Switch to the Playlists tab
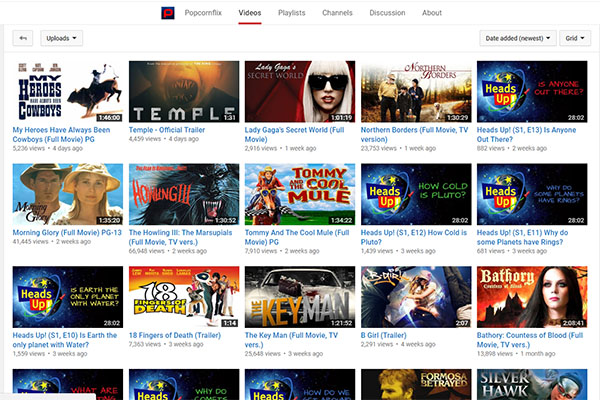The height and width of the screenshot is (400, 600). click(x=292, y=13)
